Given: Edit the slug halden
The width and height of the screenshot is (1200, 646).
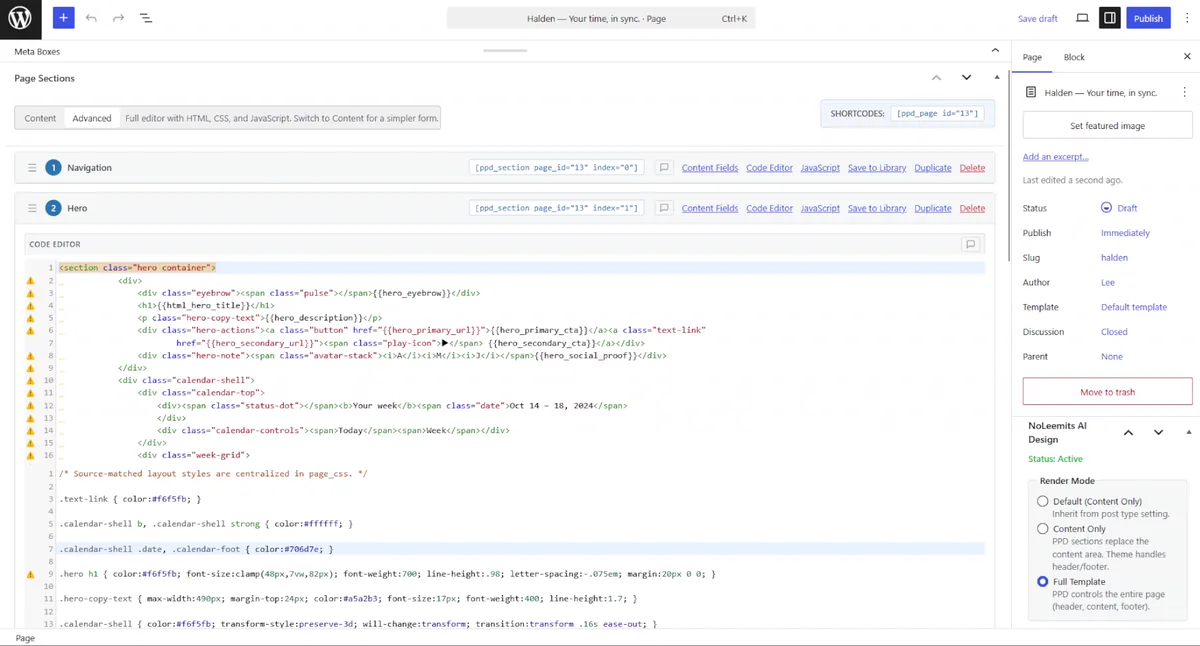Looking at the screenshot, I should click(1114, 258).
